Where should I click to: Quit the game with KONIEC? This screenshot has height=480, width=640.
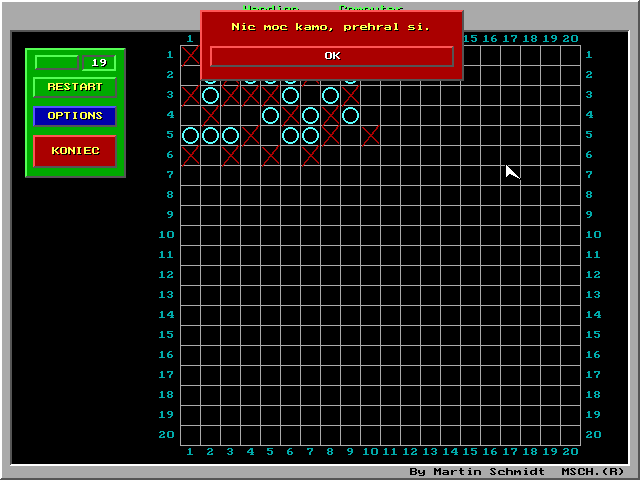75,151
